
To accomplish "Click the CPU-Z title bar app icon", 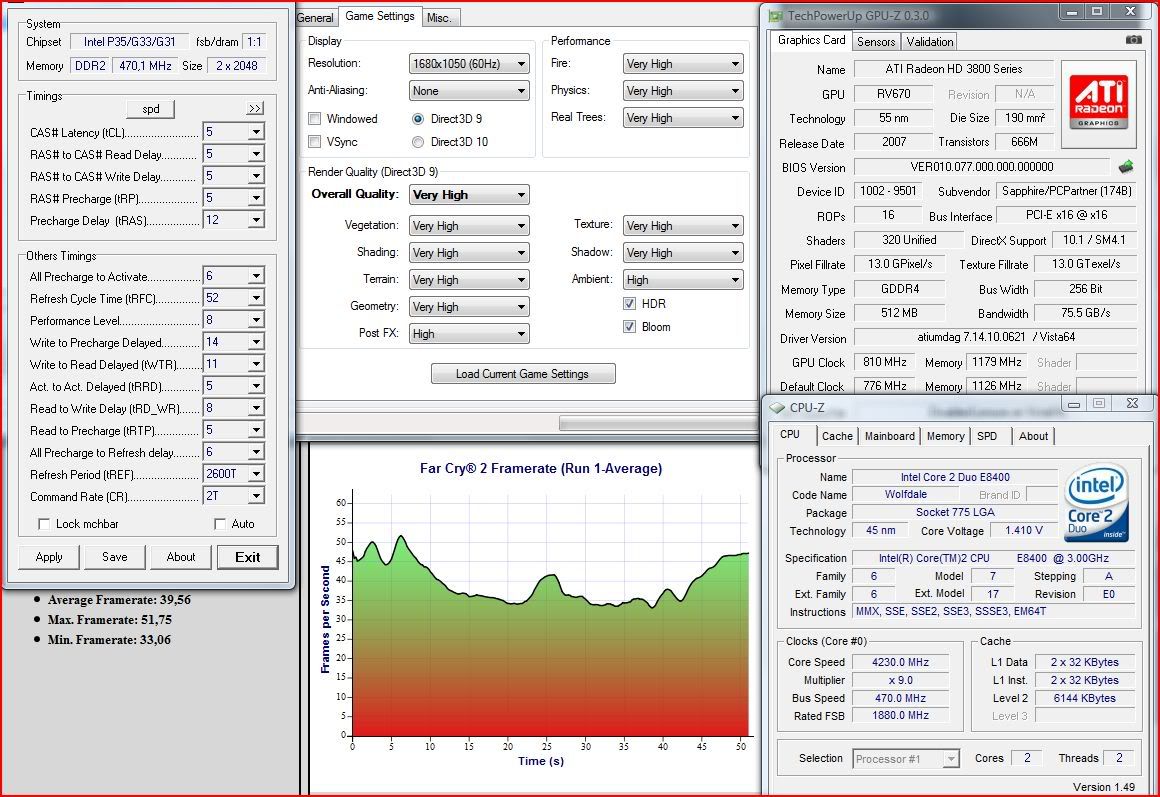I will pos(777,407).
